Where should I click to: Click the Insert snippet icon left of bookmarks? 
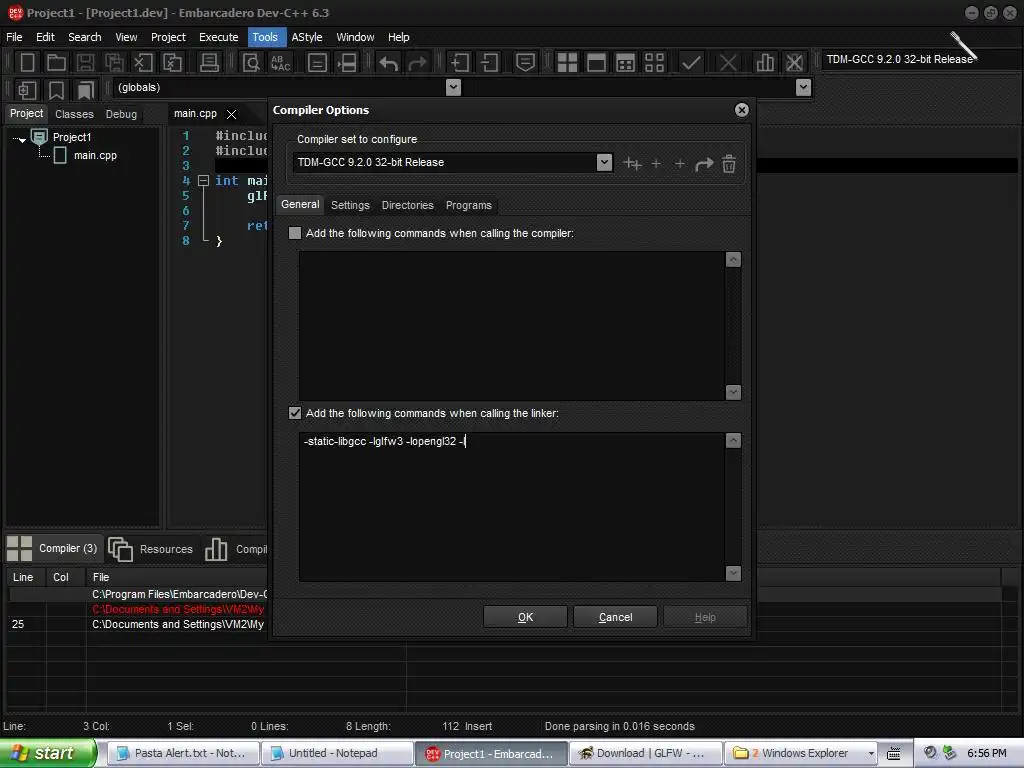pos(27,89)
